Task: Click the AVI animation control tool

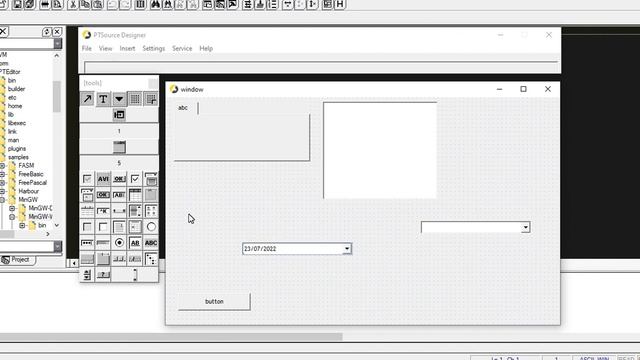Action: pos(103,179)
